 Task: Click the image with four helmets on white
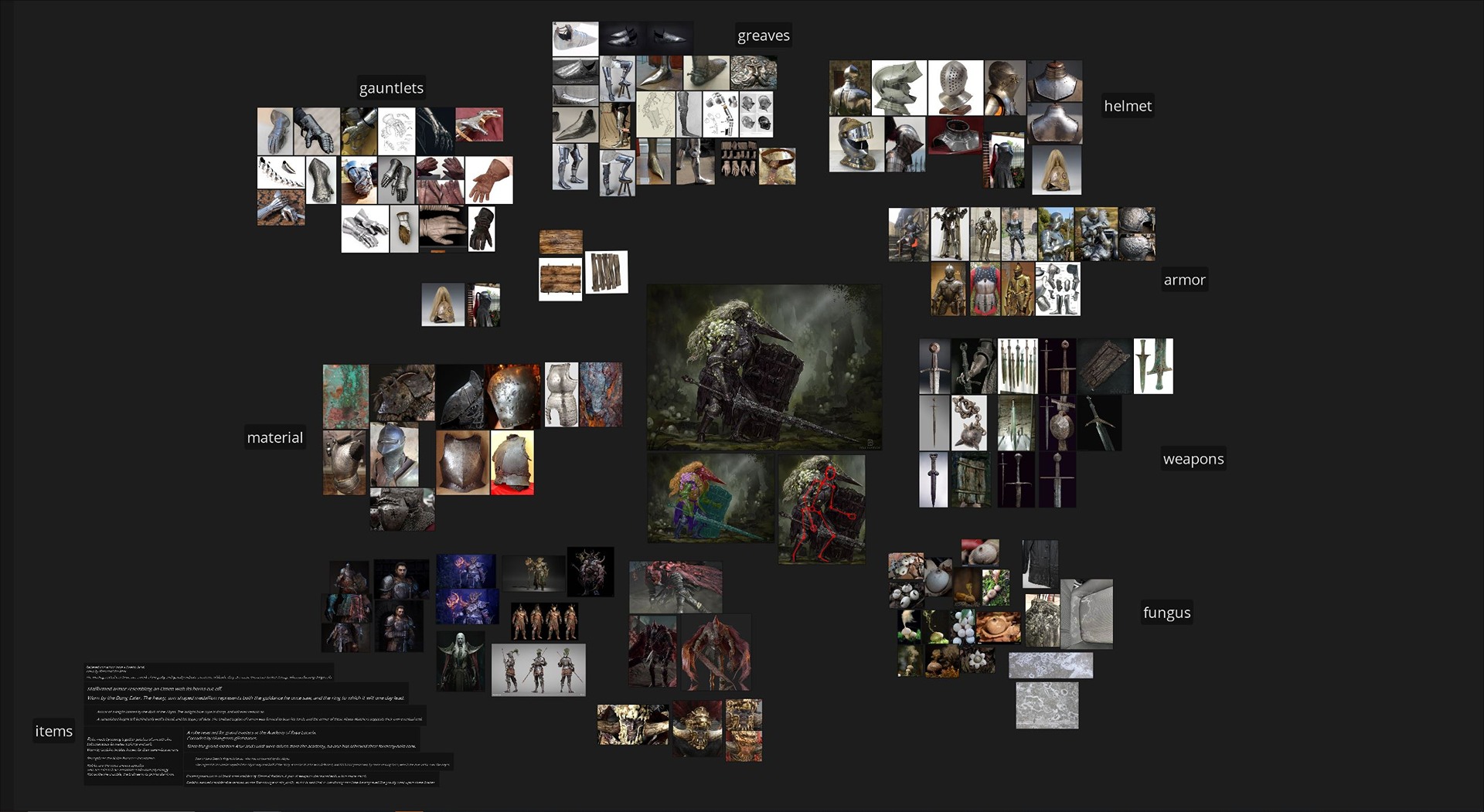pos(756,114)
